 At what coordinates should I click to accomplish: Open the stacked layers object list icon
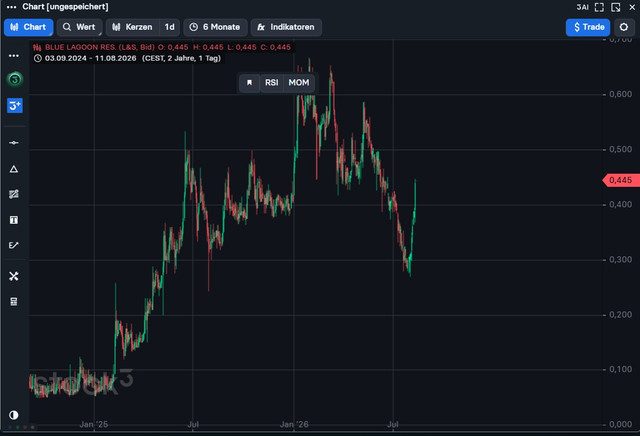14,302
